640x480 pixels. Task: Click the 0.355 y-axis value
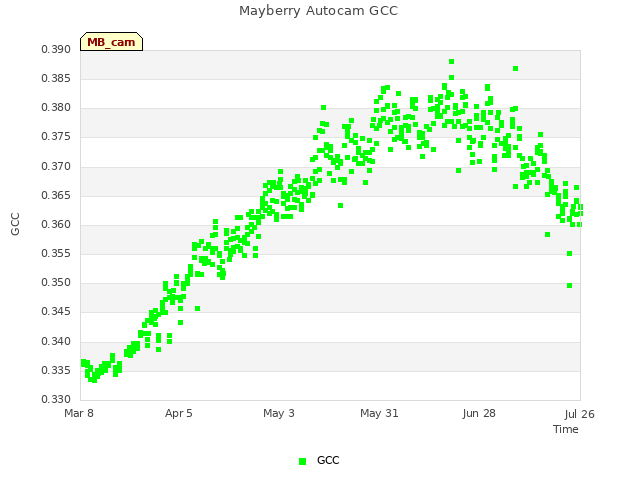(56, 253)
